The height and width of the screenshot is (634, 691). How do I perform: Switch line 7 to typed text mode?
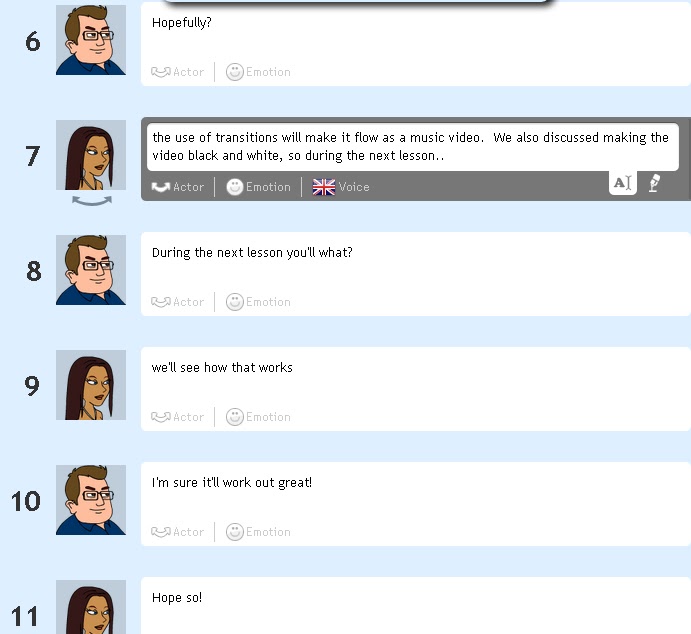pos(622,183)
